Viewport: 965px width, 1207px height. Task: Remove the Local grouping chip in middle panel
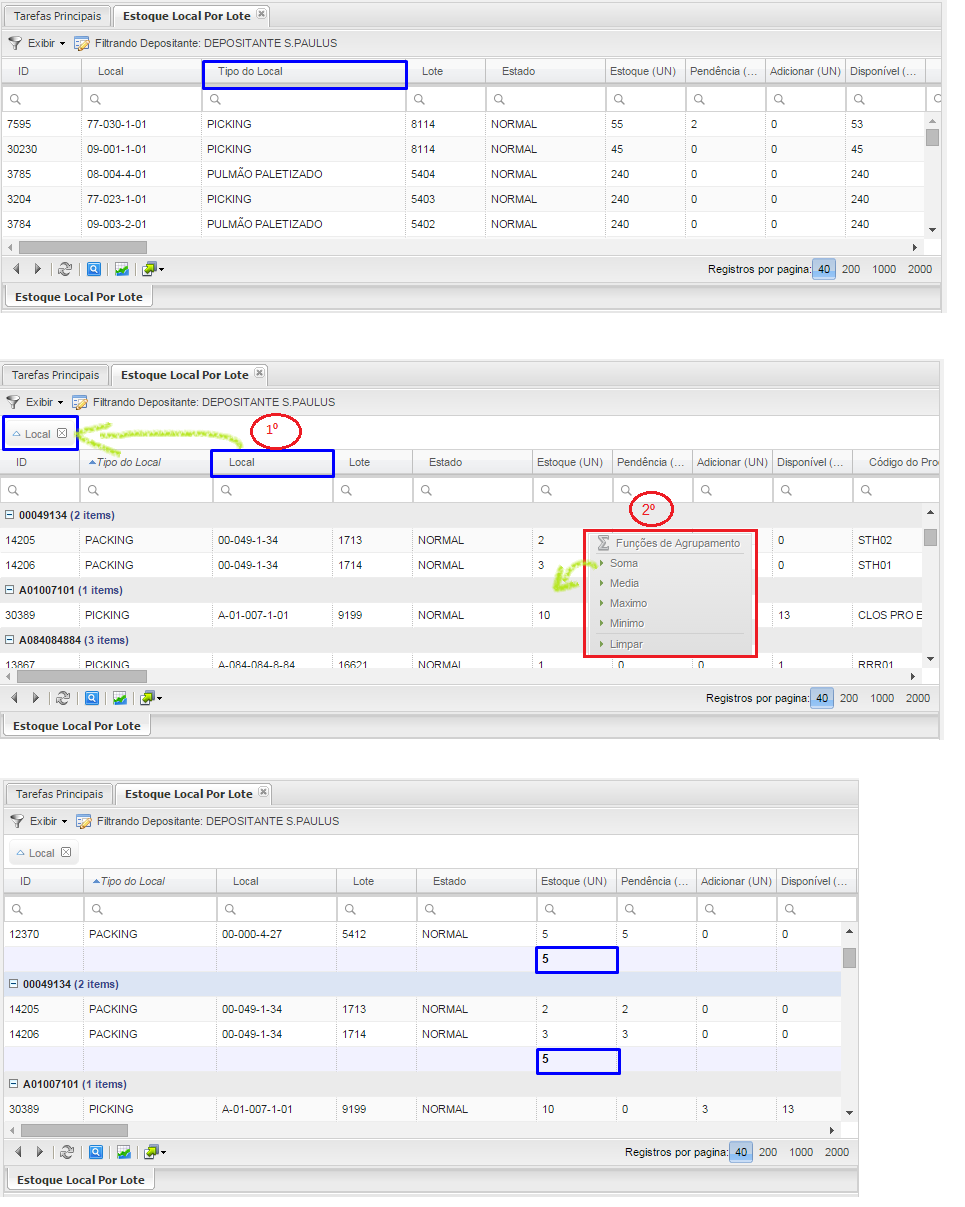62,434
